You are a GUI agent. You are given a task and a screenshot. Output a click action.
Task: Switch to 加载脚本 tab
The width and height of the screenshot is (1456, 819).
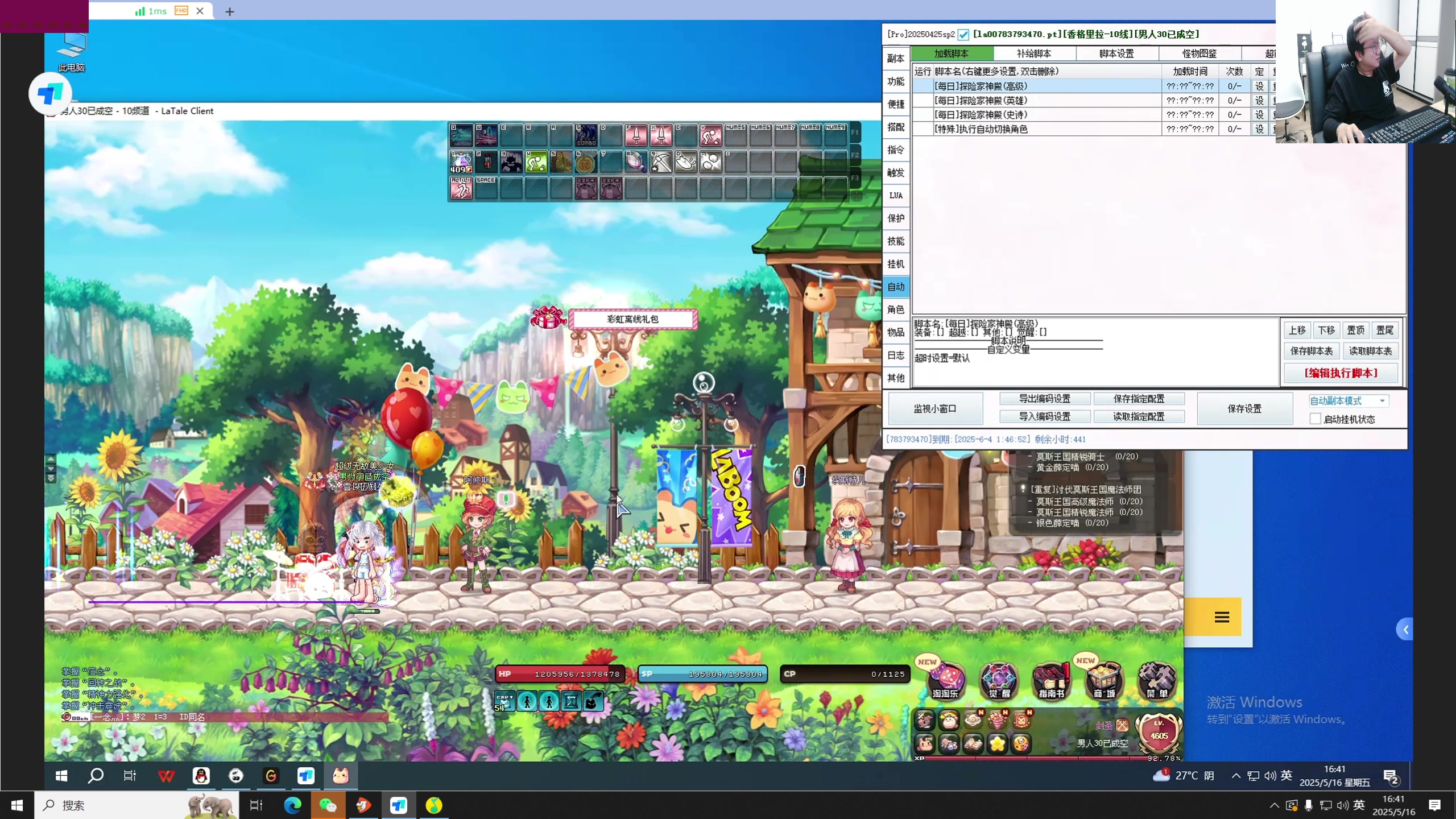click(x=952, y=53)
